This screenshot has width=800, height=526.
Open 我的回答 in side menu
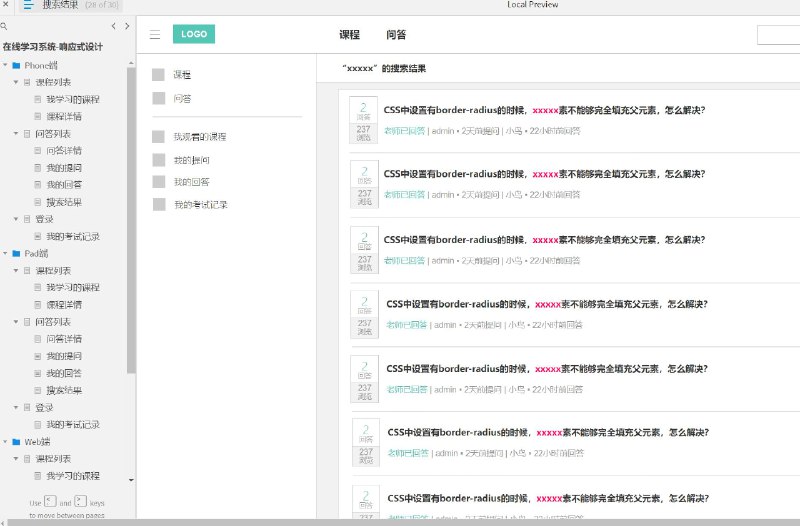coord(192,182)
